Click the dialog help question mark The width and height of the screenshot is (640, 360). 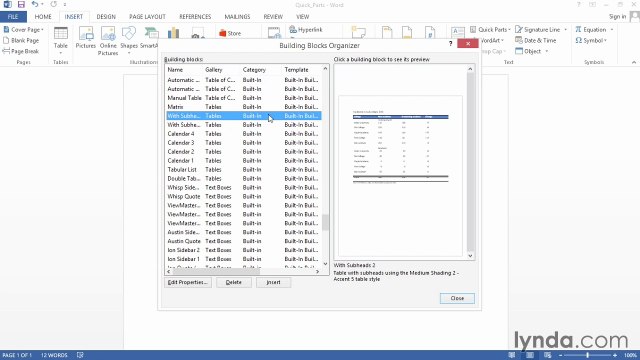(x=451, y=43)
